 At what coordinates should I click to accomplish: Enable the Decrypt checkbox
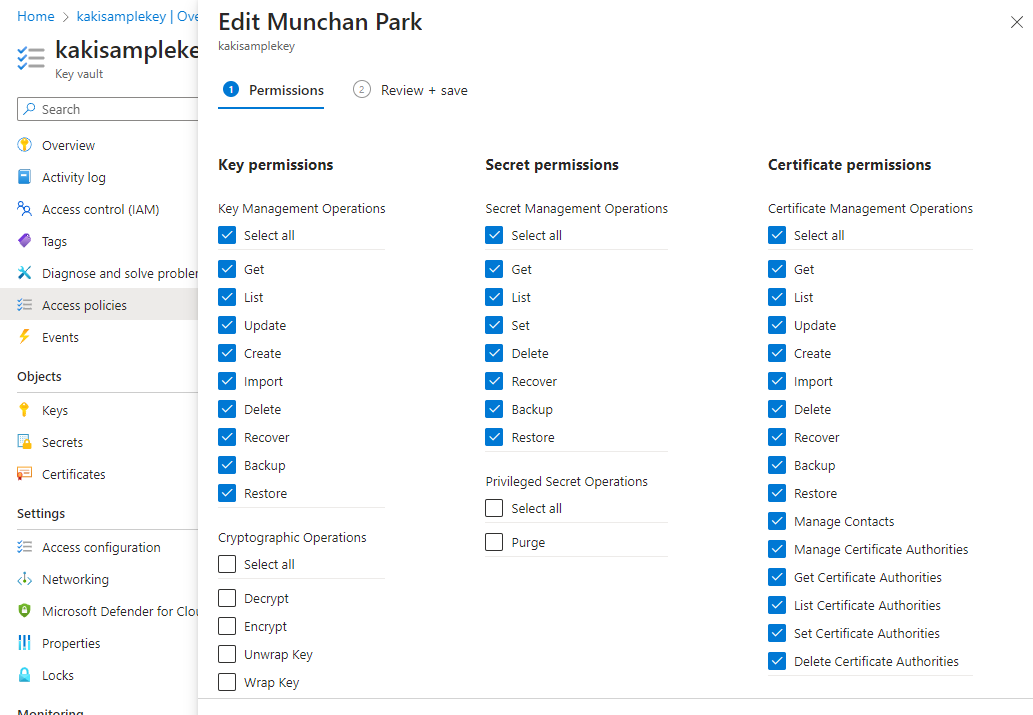pos(227,598)
